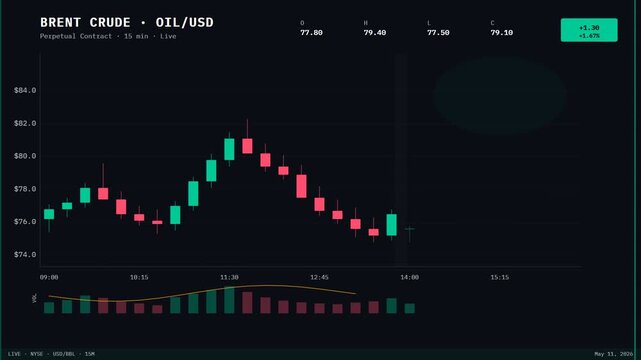This screenshot has width=641, height=360.
Task: Select the small doji candle at 14:00
Action: [x=410, y=229]
